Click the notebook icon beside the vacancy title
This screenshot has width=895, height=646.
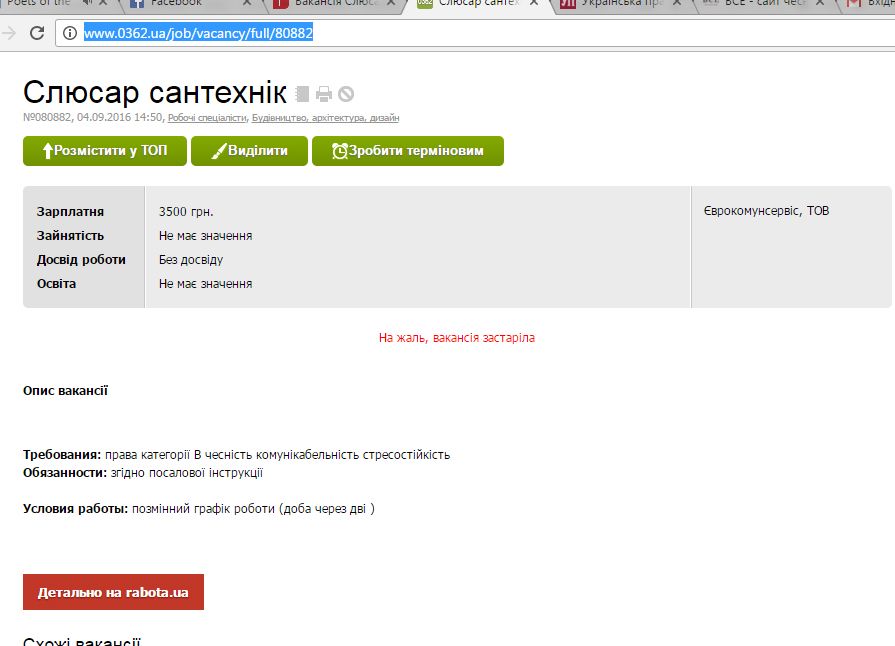click(303, 94)
